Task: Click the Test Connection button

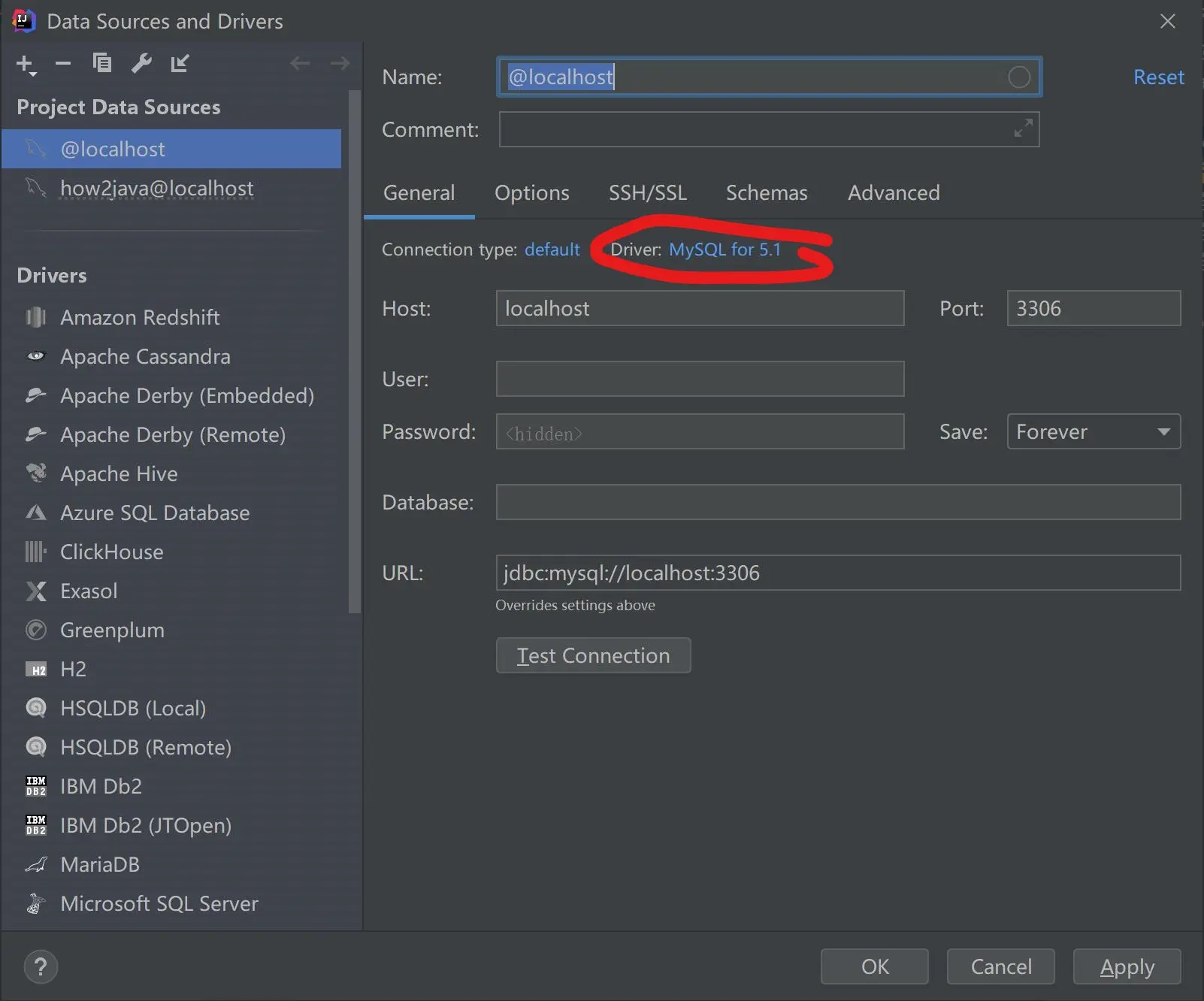Action: coord(593,655)
